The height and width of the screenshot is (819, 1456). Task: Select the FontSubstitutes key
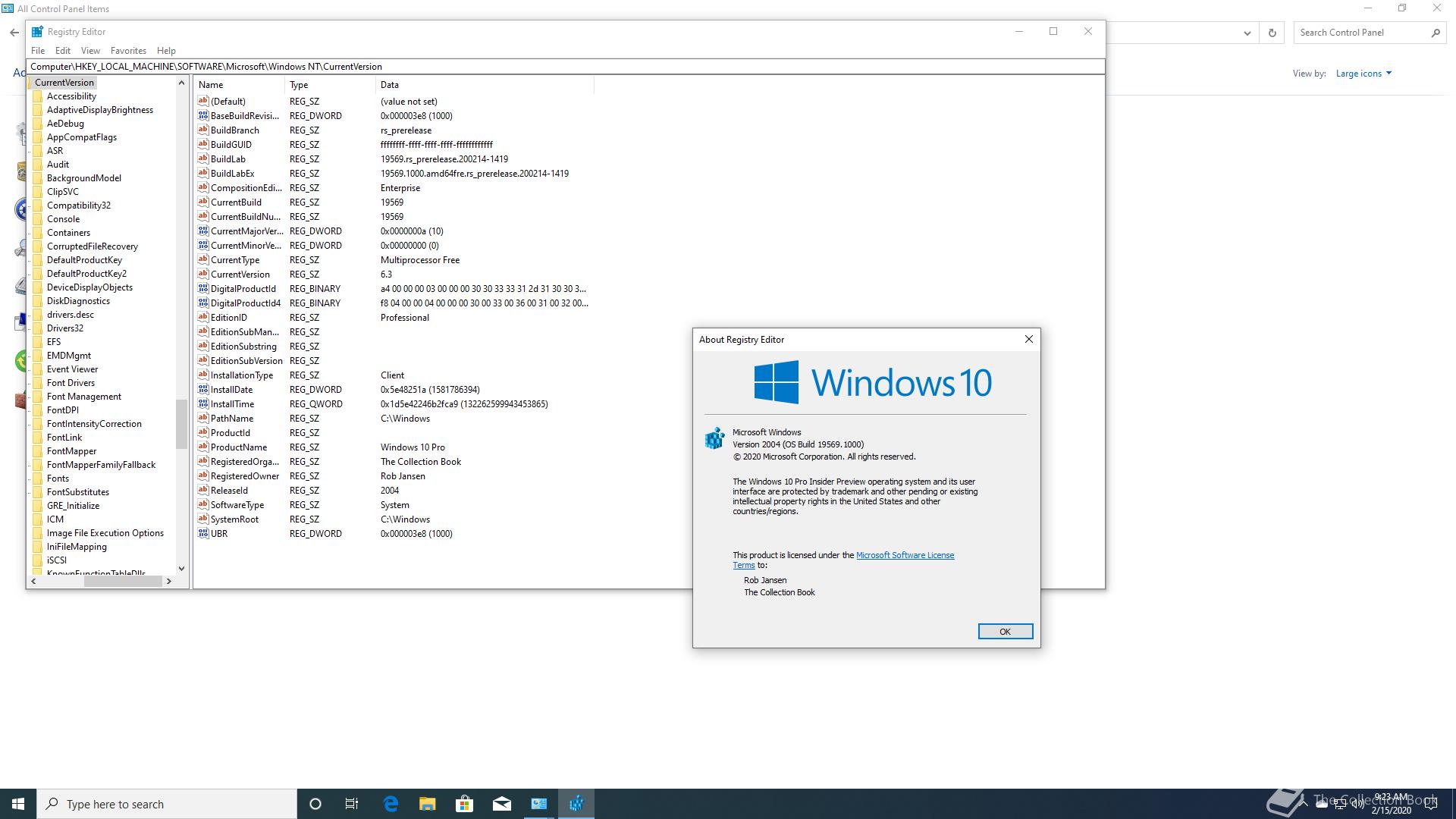78,492
